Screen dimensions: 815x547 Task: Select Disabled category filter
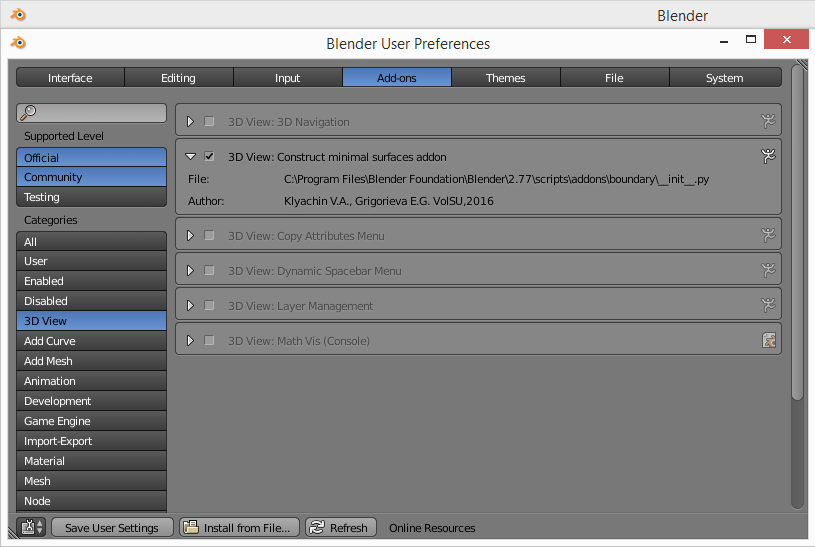pyautogui.click(x=91, y=301)
